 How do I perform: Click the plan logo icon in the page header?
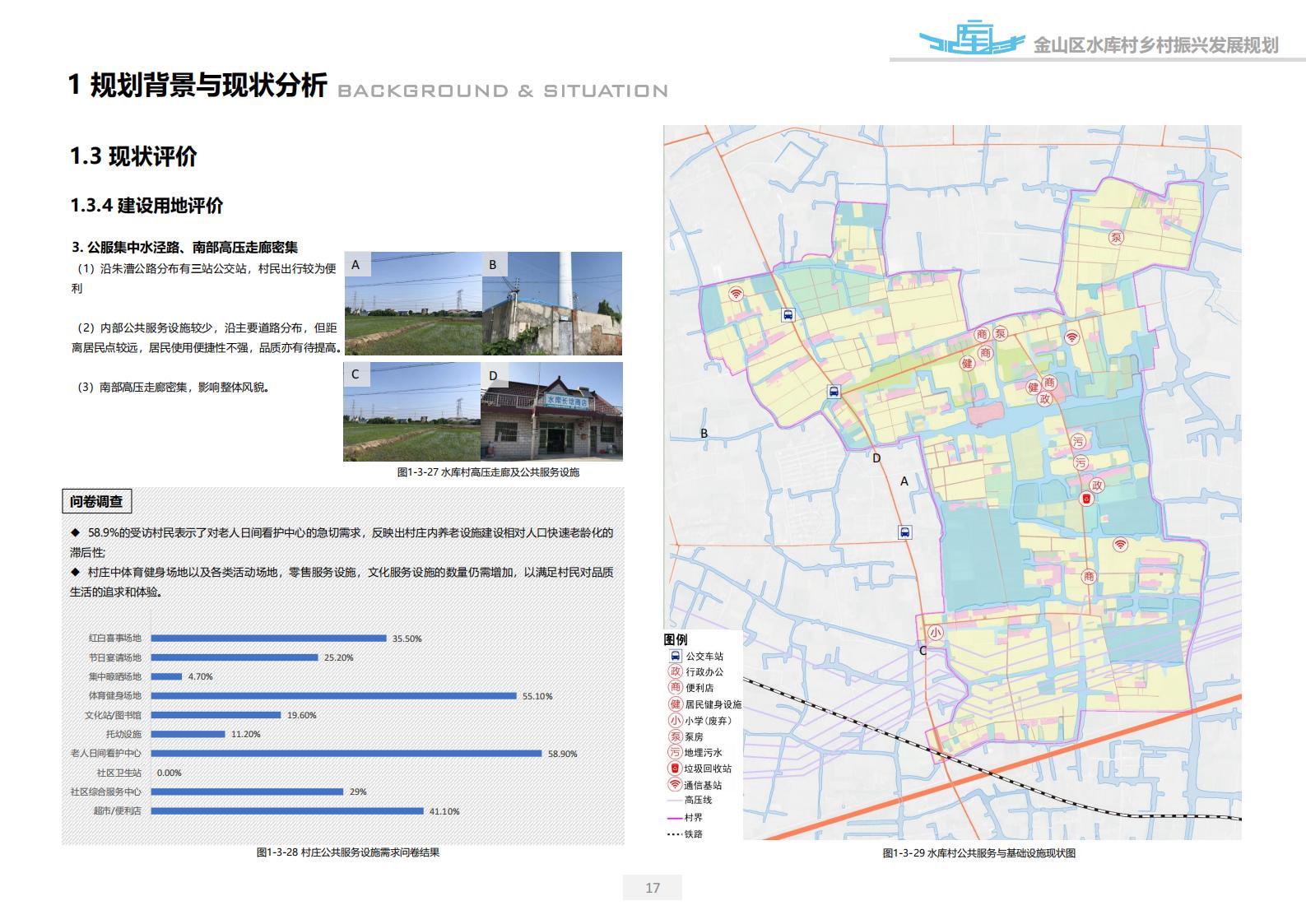(x=972, y=37)
